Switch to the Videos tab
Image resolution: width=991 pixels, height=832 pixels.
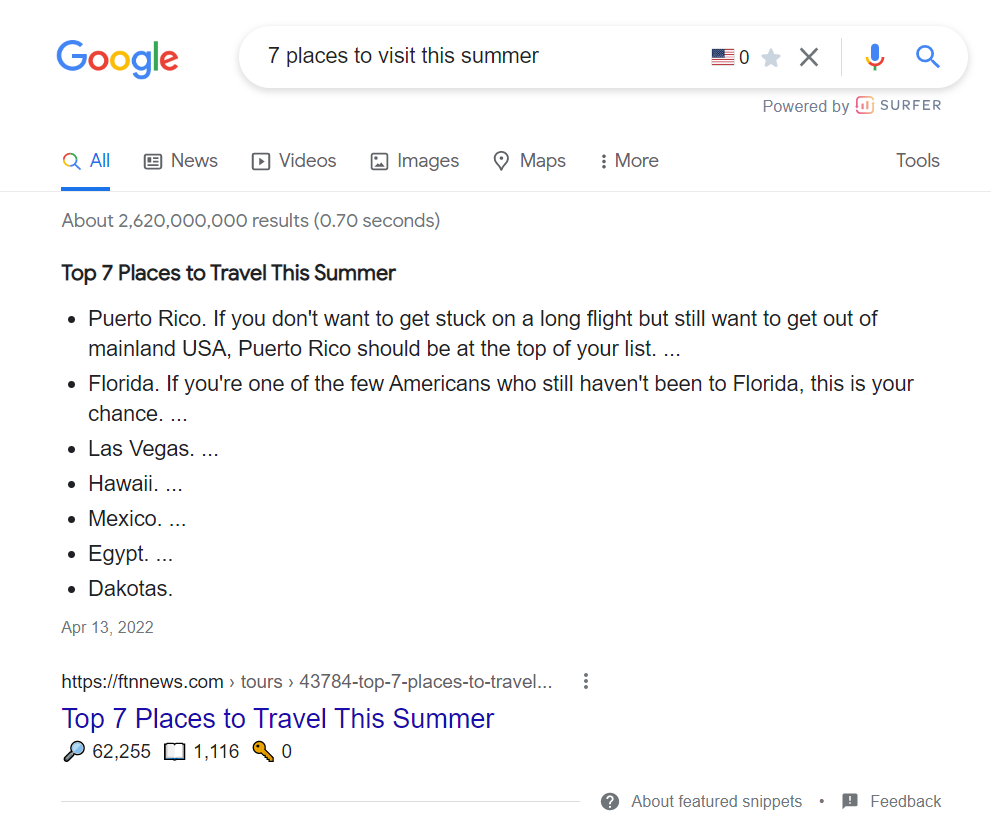pyautogui.click(x=294, y=161)
